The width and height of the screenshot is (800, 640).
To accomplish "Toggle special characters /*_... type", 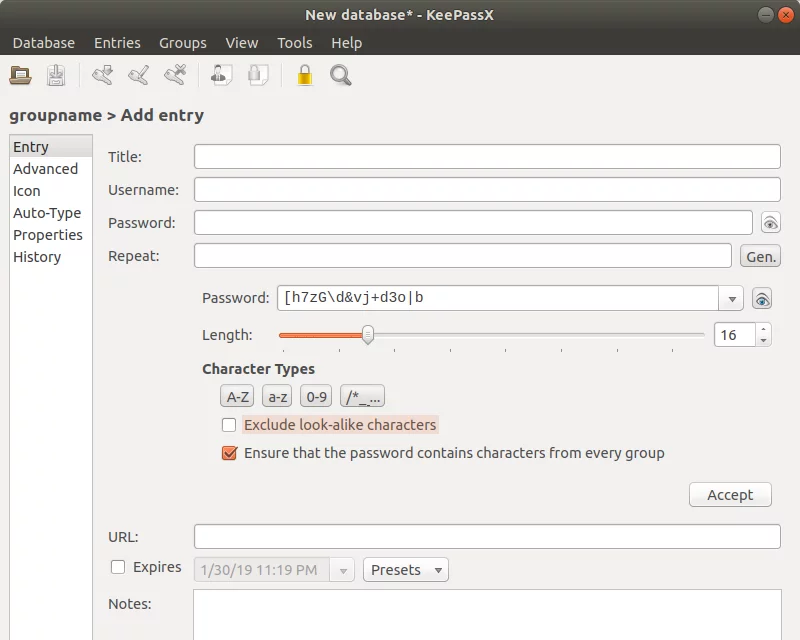I will point(362,397).
